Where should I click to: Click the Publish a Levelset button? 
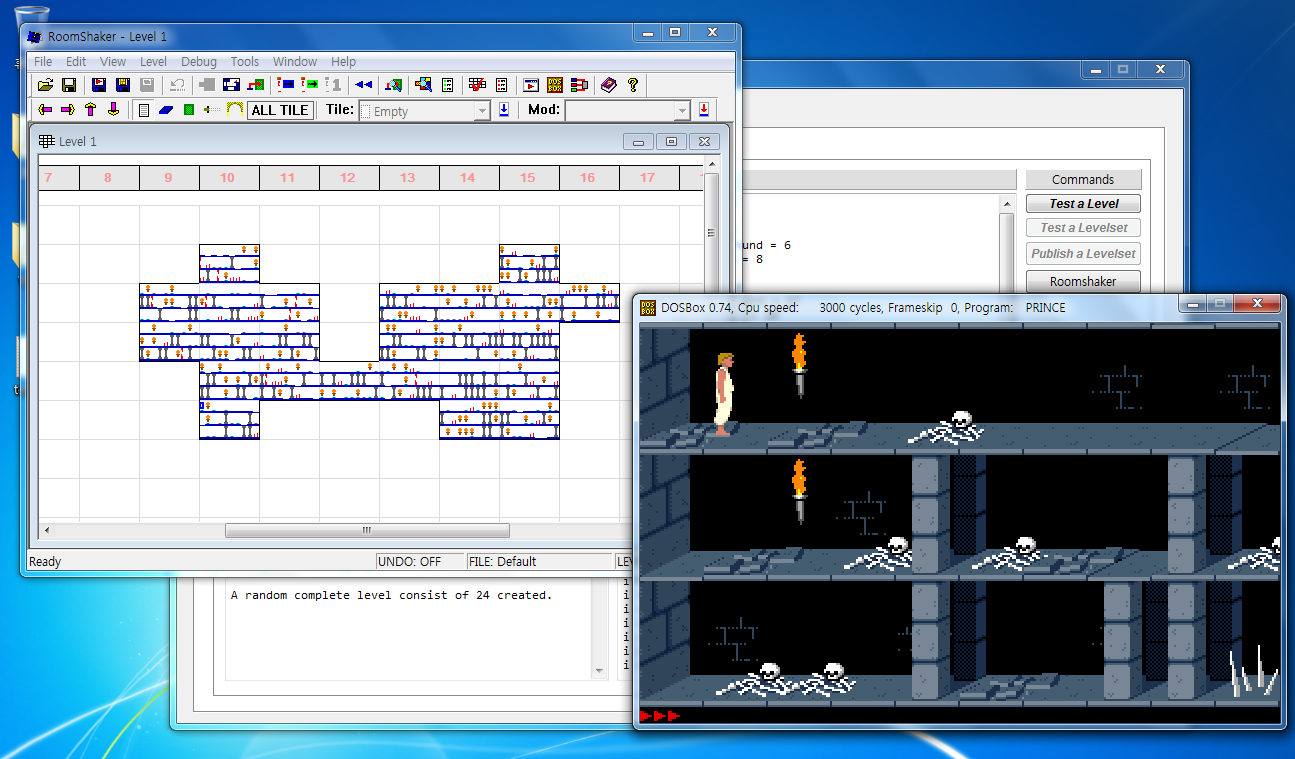(1083, 254)
